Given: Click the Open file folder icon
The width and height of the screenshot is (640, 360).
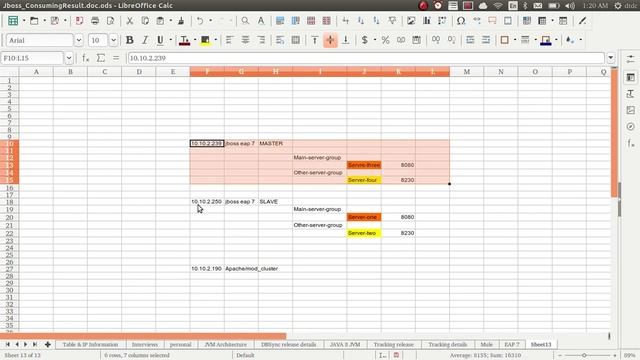Looking at the screenshot, I should 34,20.
